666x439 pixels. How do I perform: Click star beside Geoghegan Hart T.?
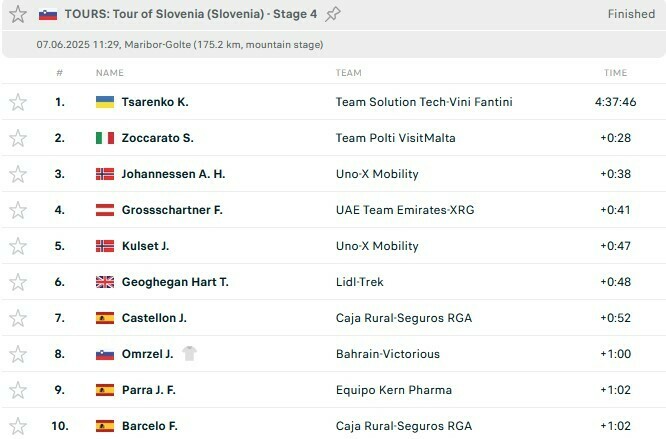pos(17,282)
